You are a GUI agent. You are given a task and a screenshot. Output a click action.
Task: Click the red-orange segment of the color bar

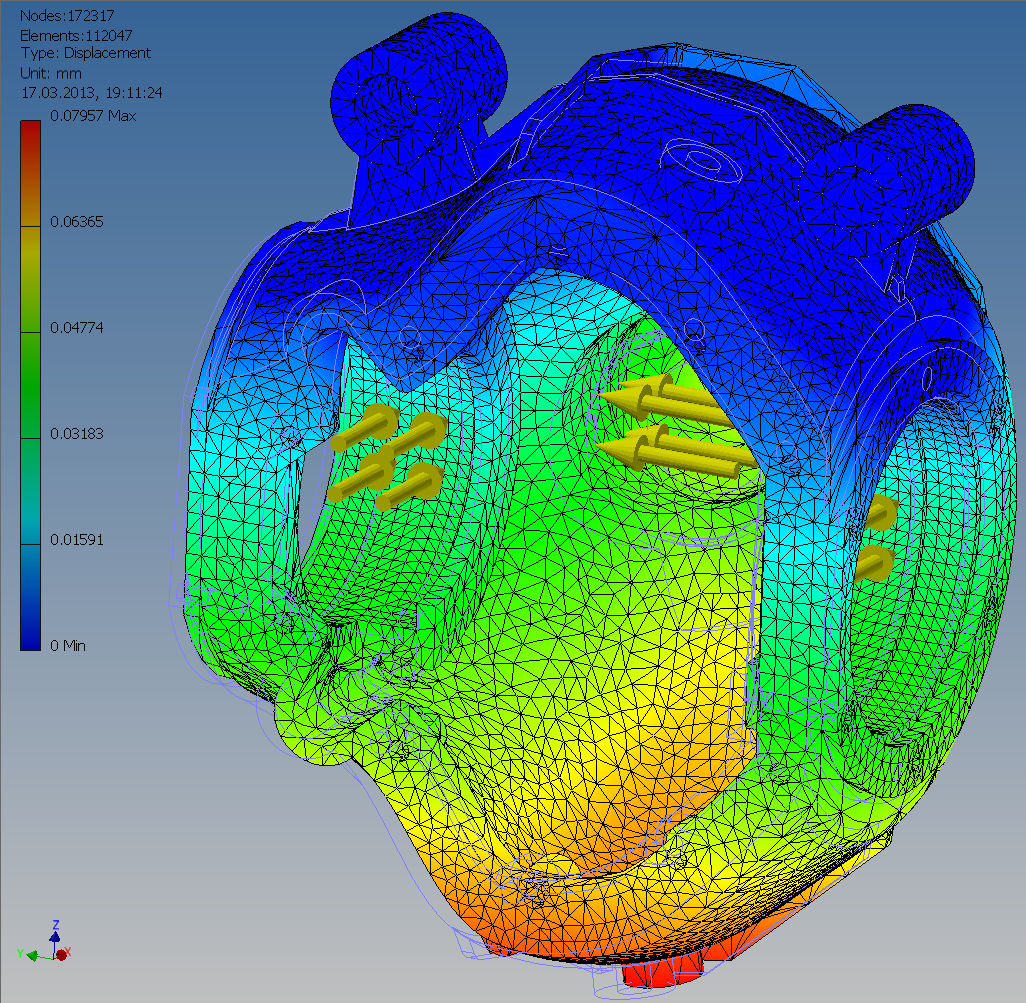[30, 173]
